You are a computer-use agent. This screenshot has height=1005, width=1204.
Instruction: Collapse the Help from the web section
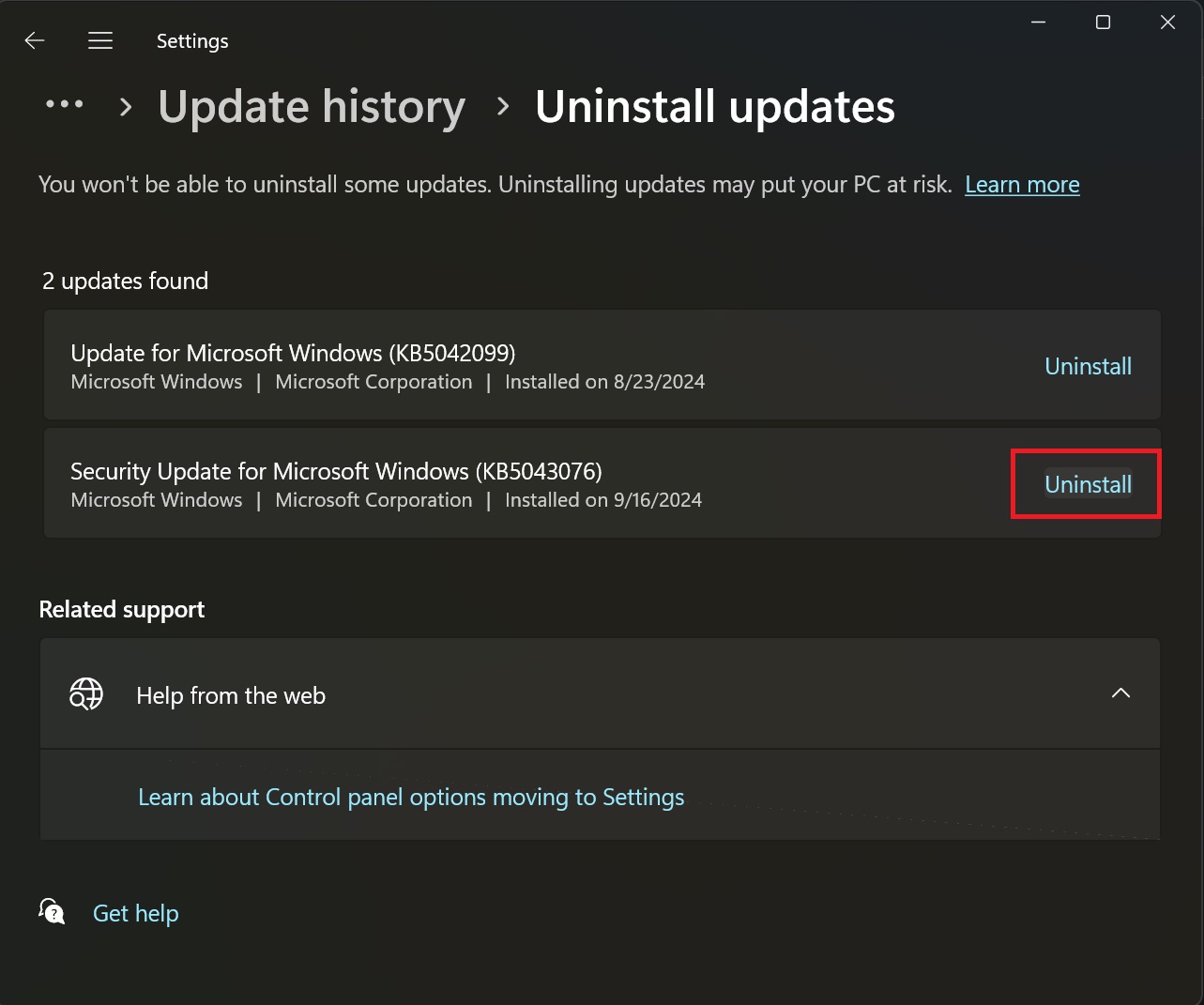pyautogui.click(x=1120, y=693)
